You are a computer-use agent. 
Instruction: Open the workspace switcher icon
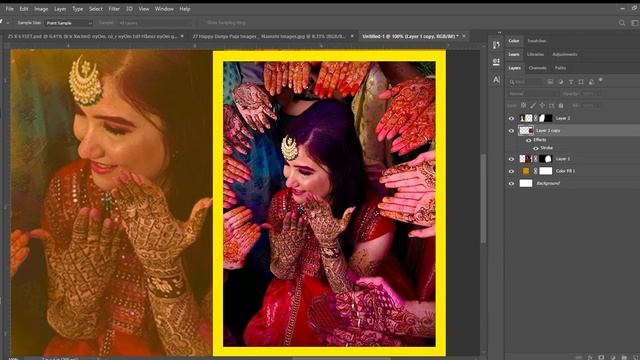pos(635,23)
